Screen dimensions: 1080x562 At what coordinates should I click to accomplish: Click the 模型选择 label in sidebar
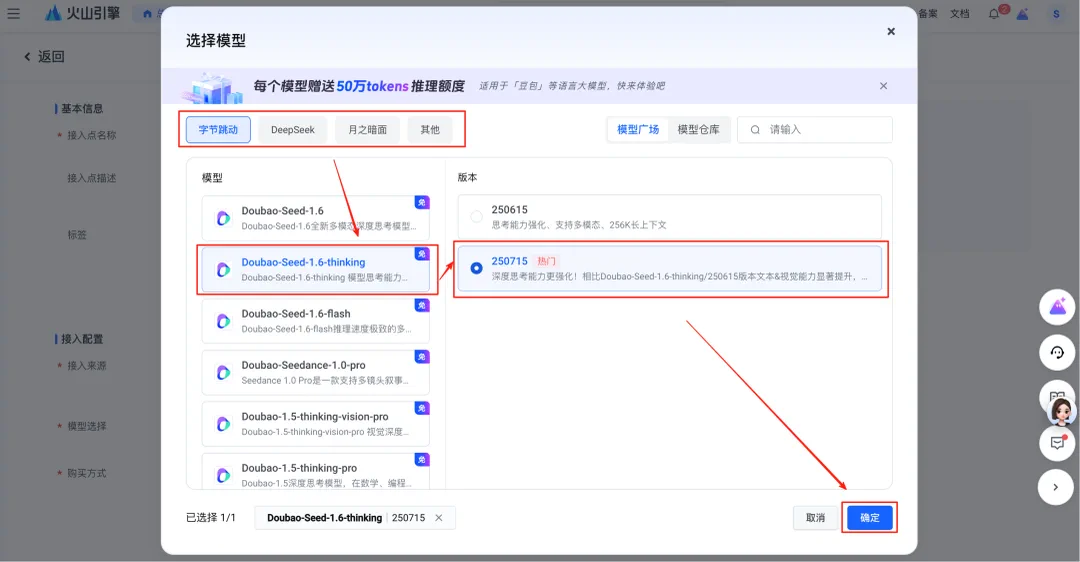pyautogui.click(x=87, y=426)
